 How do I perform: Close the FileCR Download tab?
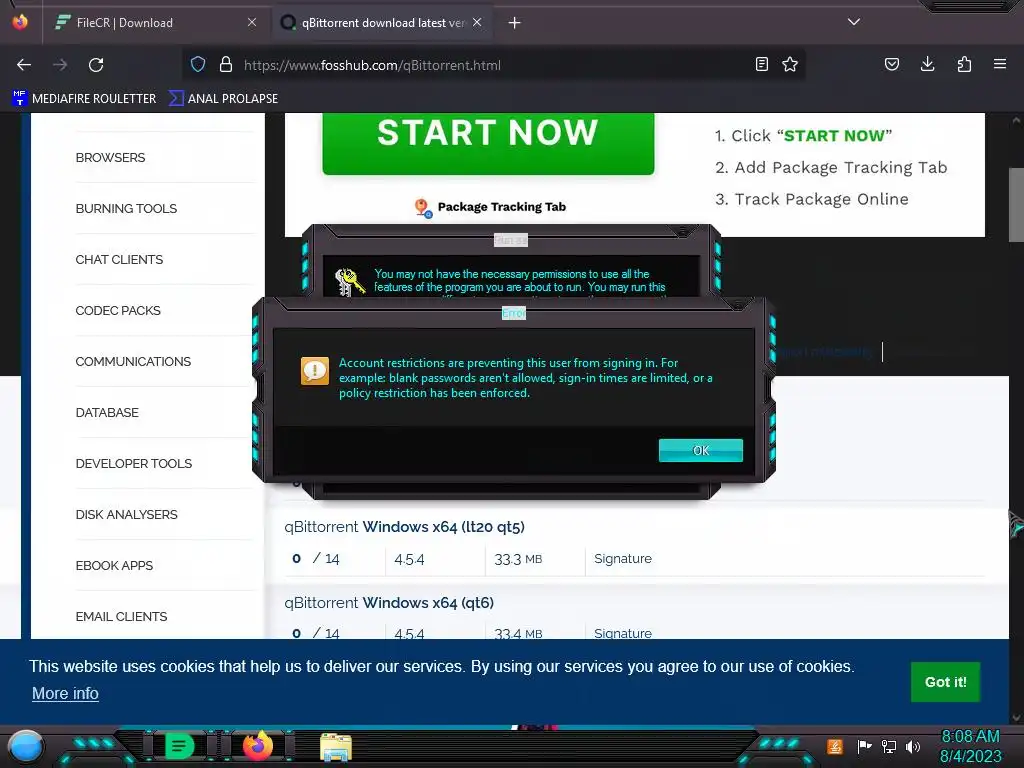point(252,22)
